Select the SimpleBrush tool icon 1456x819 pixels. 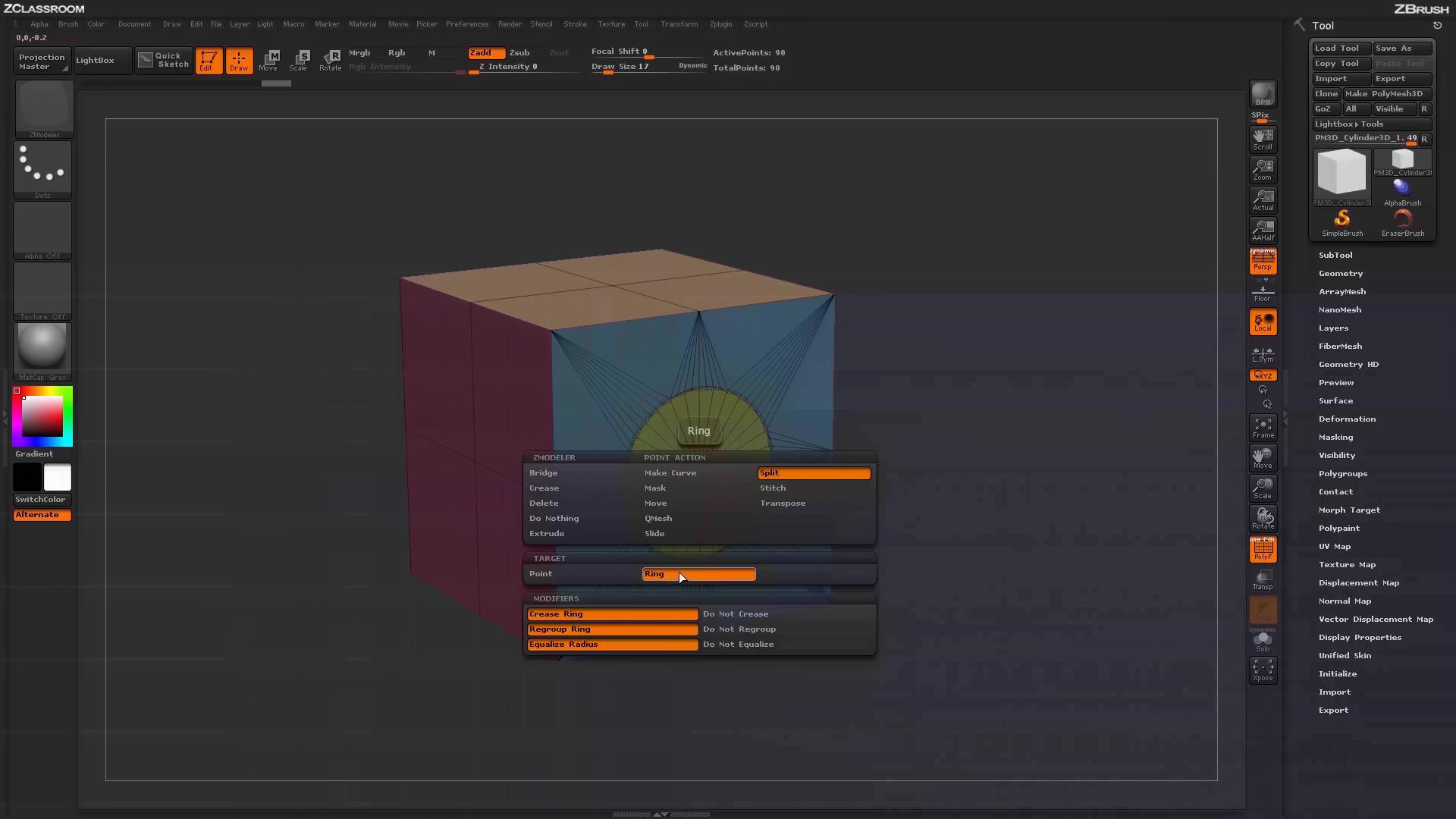pyautogui.click(x=1342, y=223)
